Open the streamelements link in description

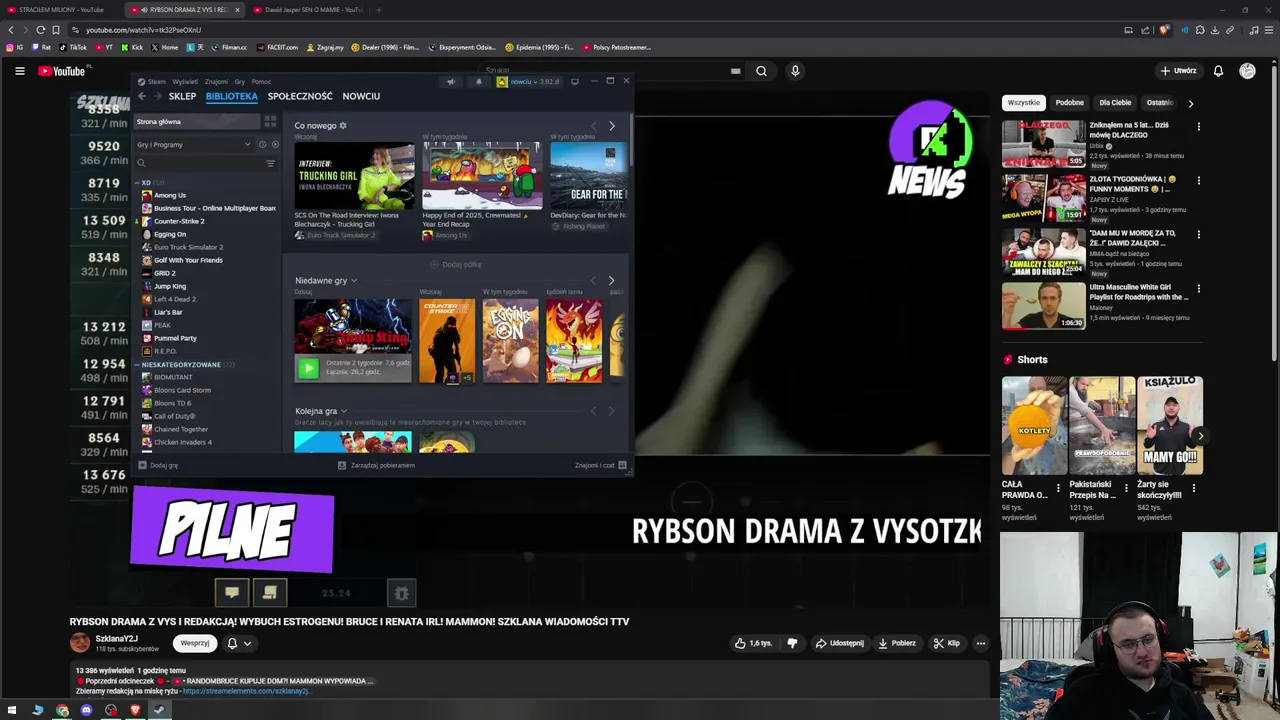[x=246, y=691]
